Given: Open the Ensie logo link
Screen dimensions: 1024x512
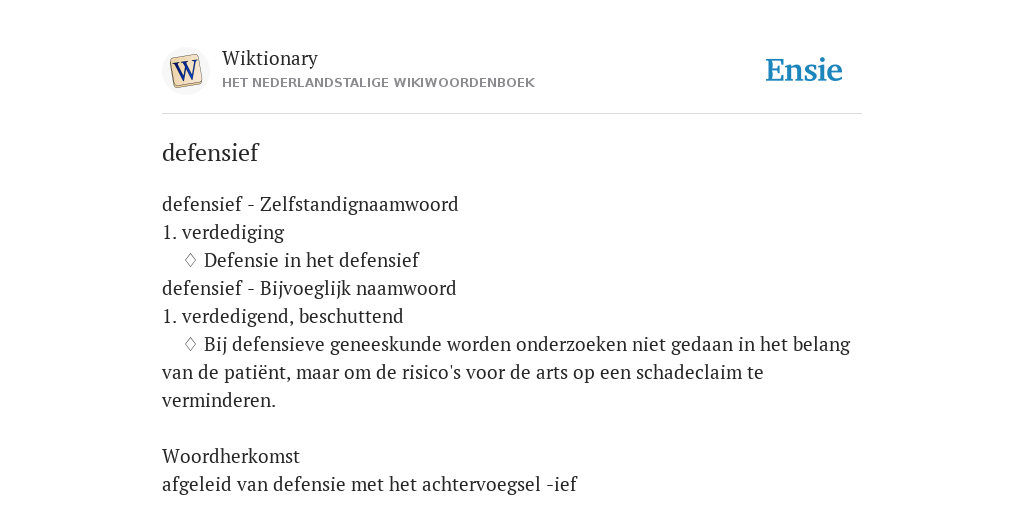Looking at the screenshot, I should [804, 70].
